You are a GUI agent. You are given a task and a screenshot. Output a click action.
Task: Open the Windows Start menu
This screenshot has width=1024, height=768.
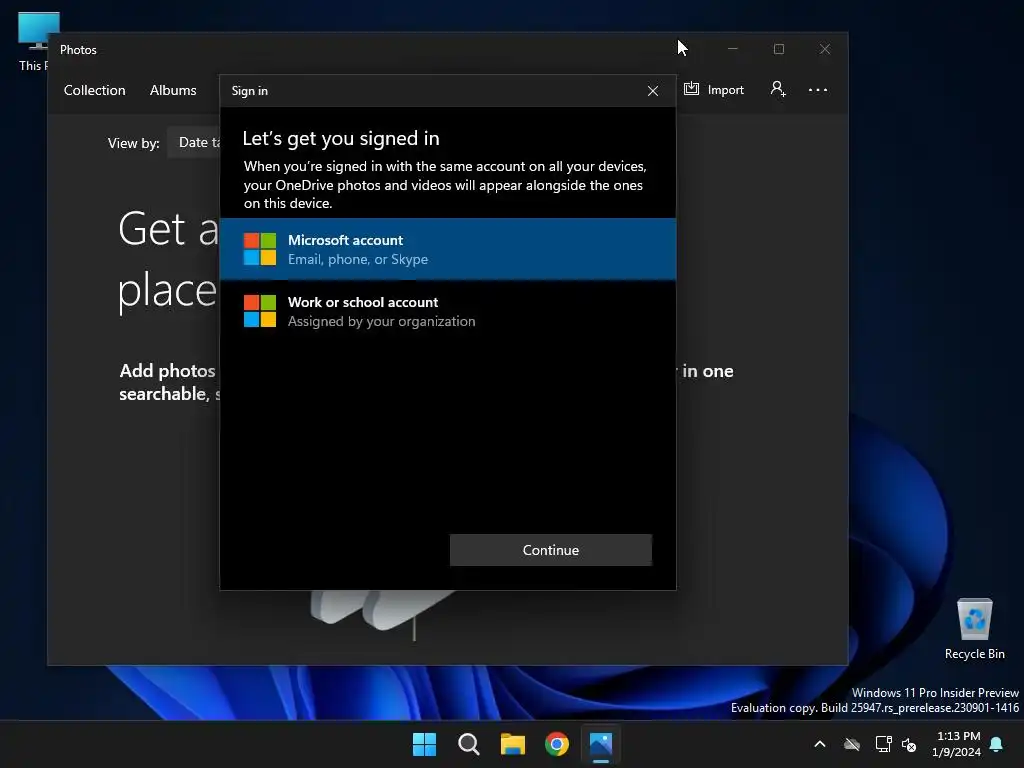[424, 744]
